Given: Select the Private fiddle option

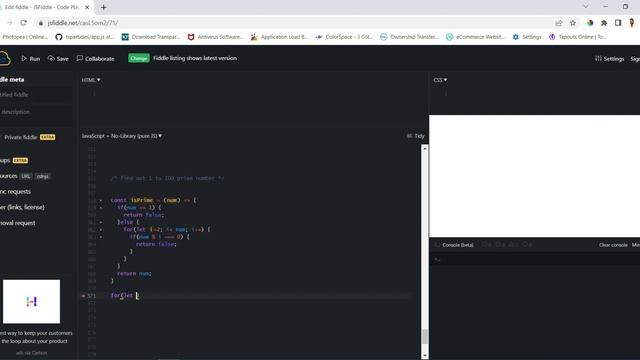Looking at the screenshot, I should tap(20, 137).
